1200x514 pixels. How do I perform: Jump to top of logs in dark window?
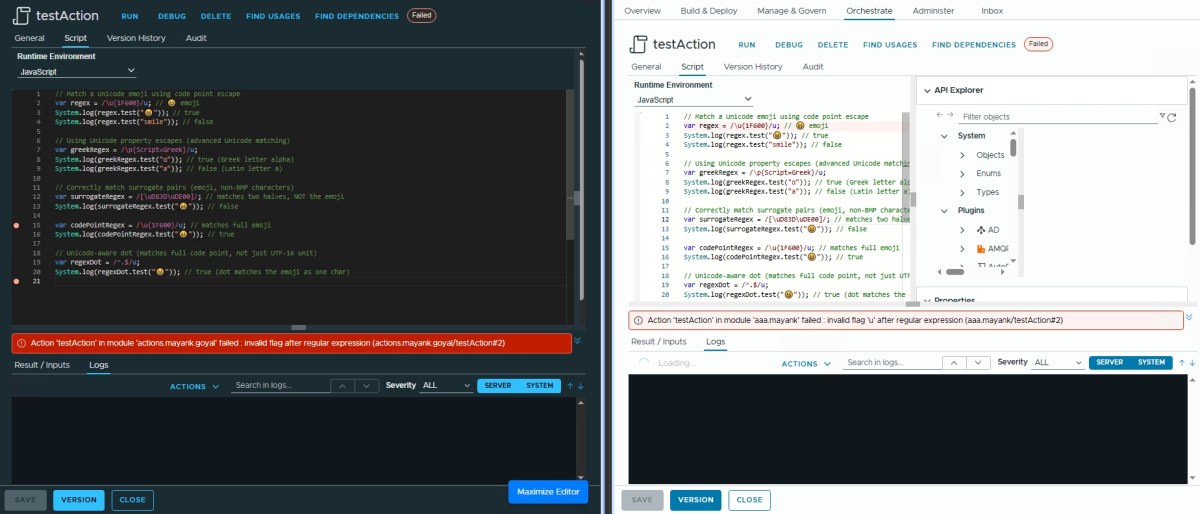(570, 385)
